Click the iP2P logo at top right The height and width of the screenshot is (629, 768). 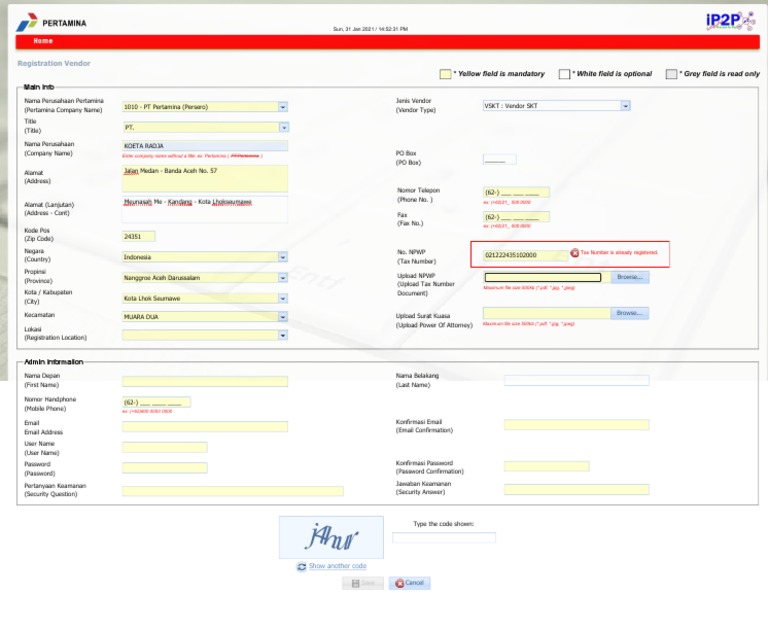(730, 20)
